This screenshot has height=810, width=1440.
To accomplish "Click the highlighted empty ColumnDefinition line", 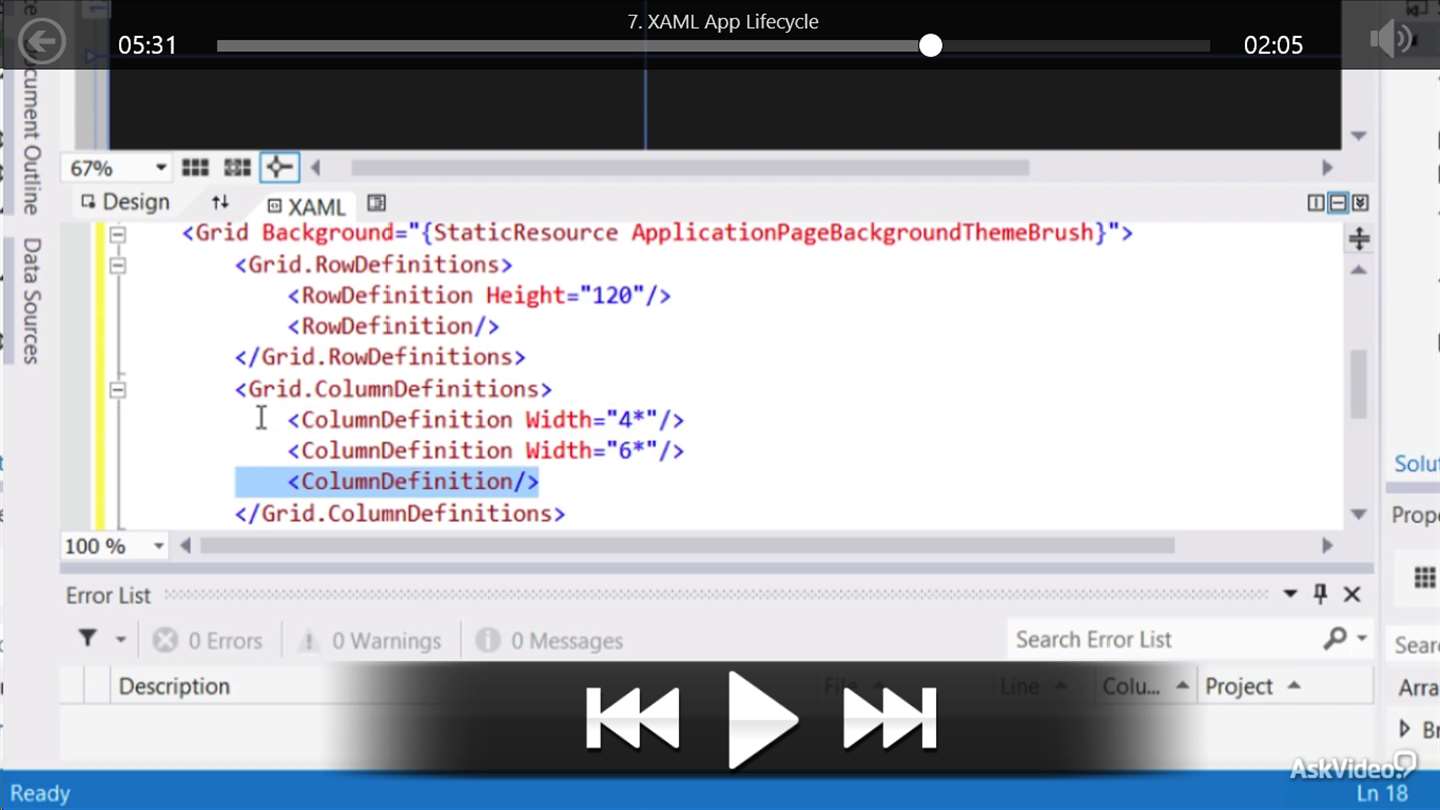I will pyautogui.click(x=413, y=481).
